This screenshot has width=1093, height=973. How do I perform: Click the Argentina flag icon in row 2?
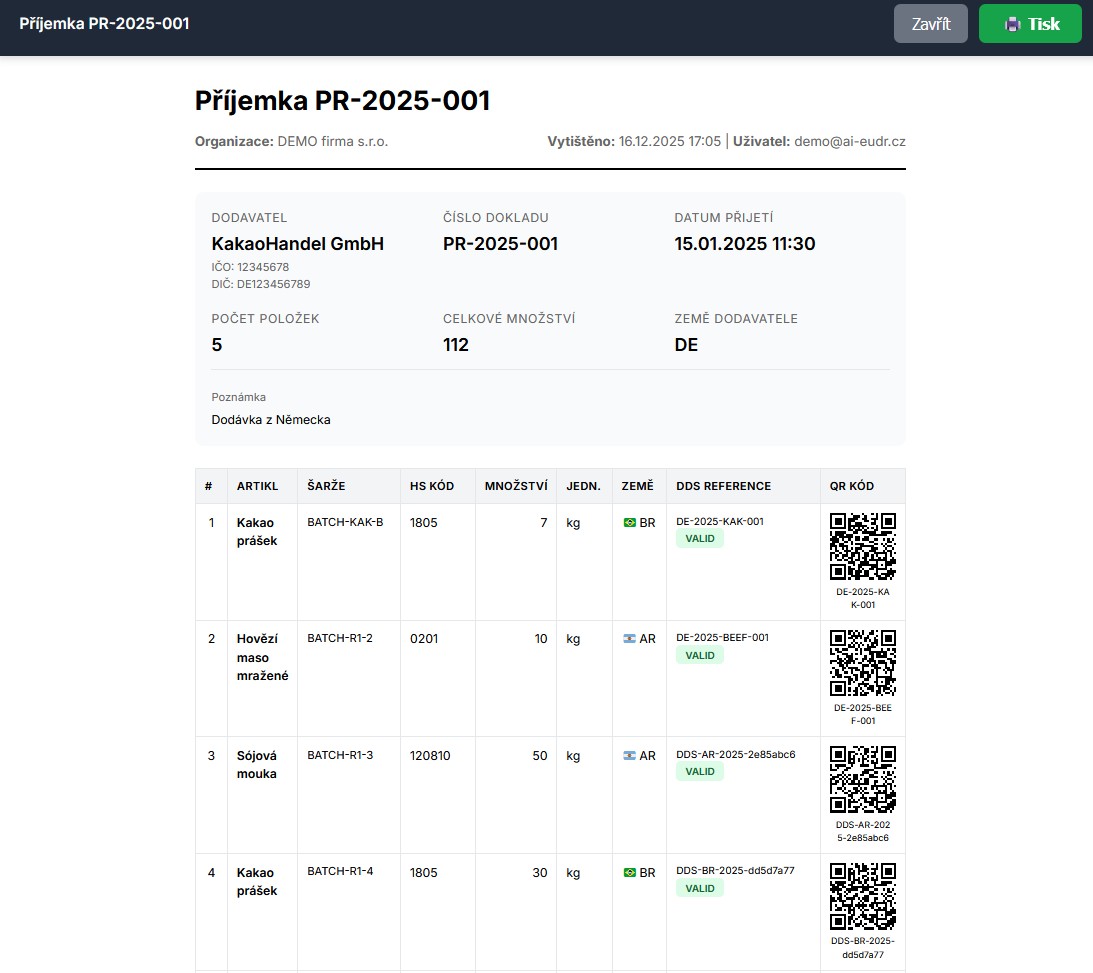pyautogui.click(x=630, y=639)
